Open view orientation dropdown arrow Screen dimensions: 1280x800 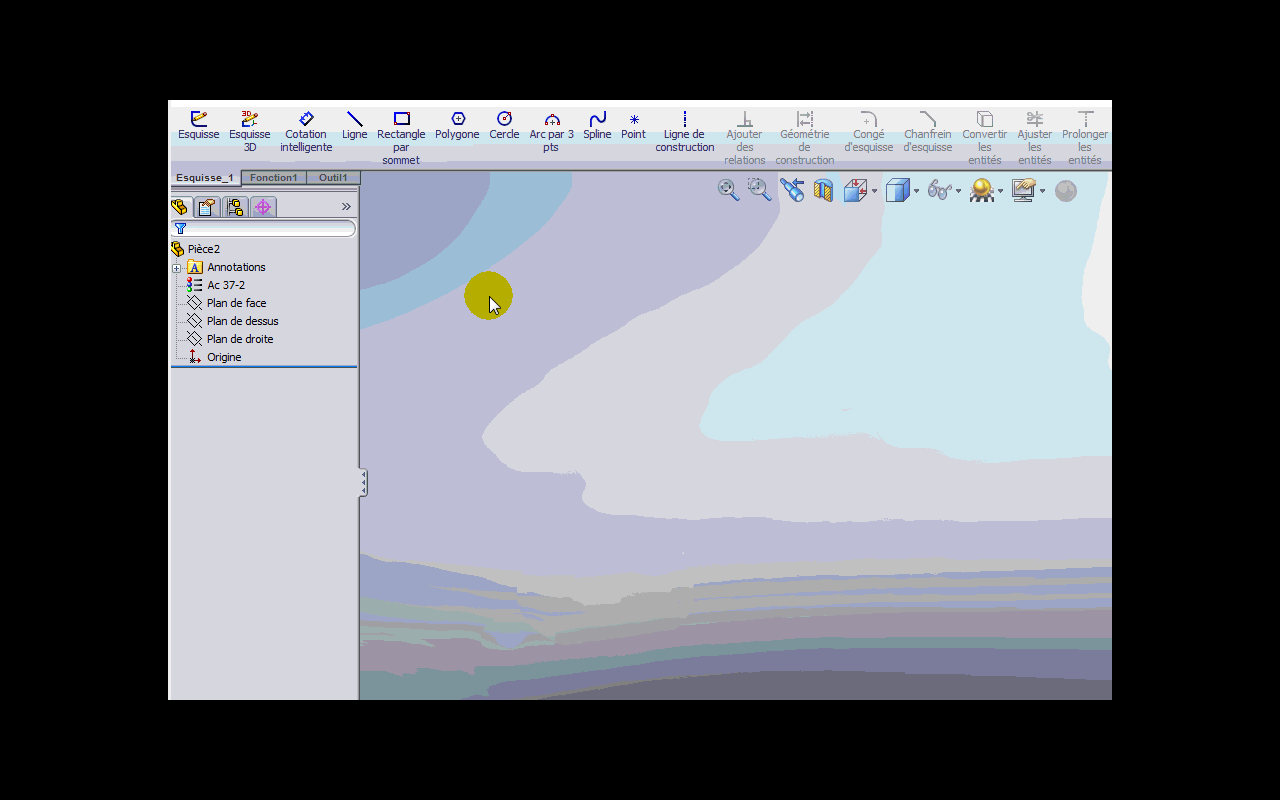pos(875,191)
